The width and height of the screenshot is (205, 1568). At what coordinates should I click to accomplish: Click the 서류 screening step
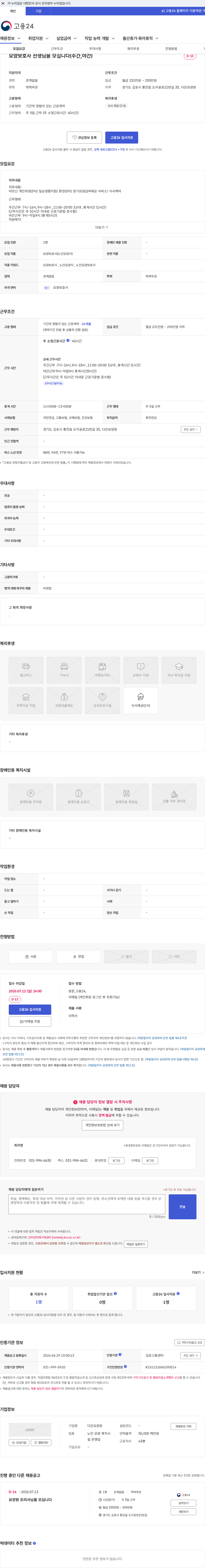(x=31, y=957)
